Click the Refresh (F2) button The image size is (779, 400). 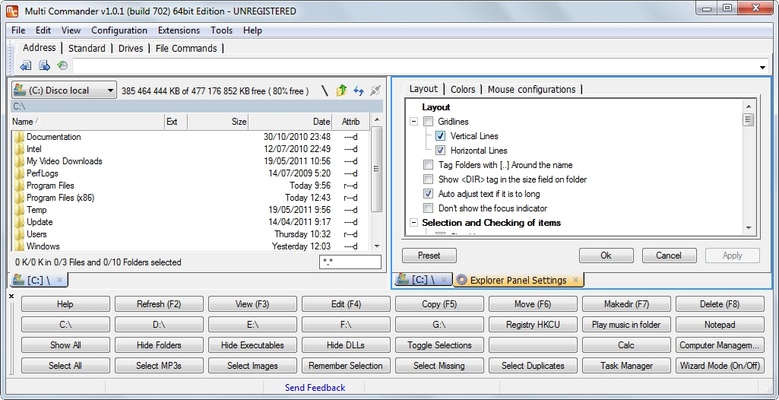(x=159, y=304)
